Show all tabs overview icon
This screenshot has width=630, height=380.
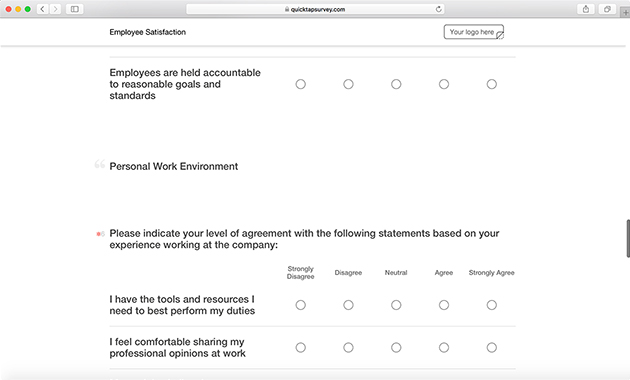[607, 9]
